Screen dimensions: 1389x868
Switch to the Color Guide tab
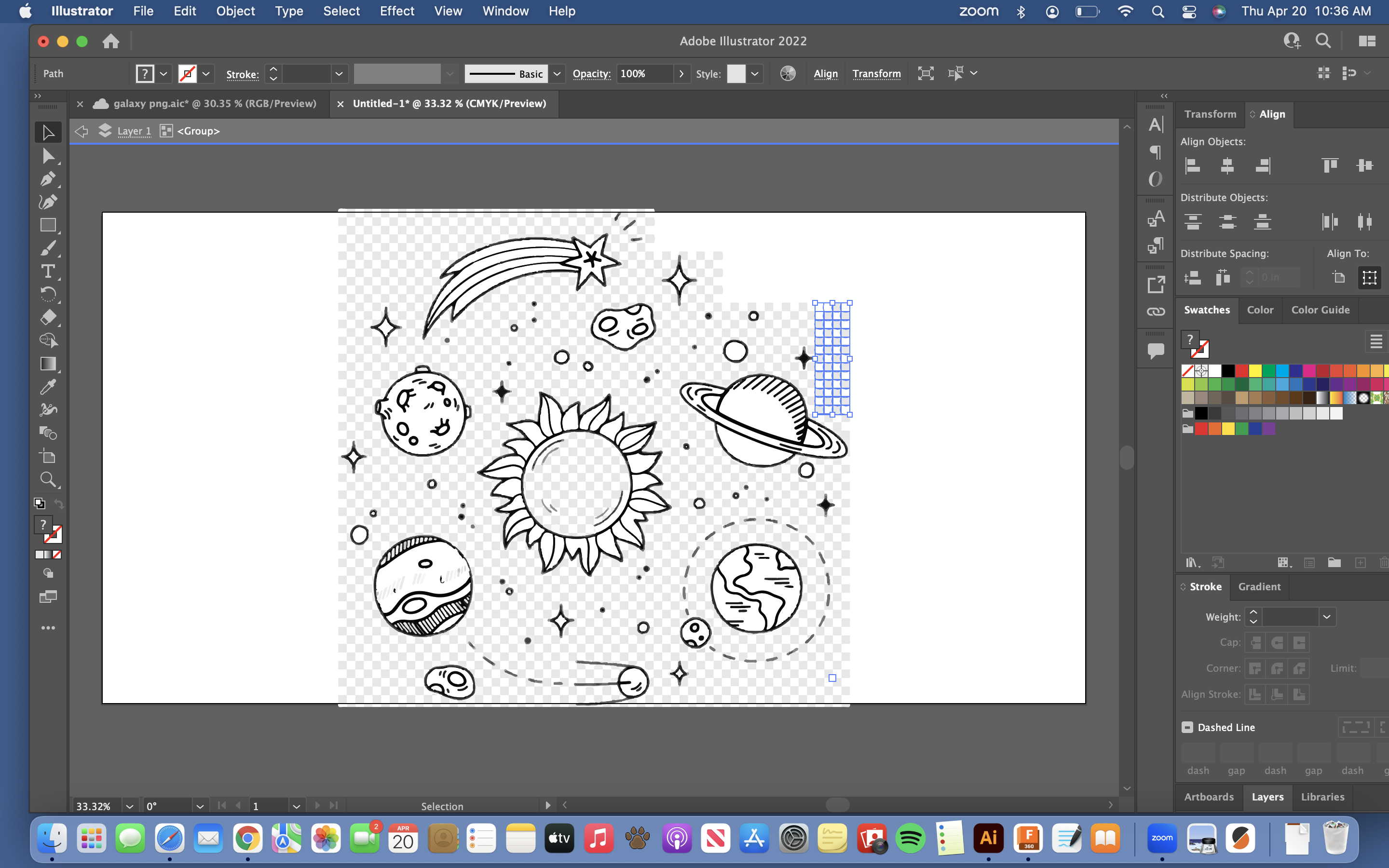click(1320, 309)
